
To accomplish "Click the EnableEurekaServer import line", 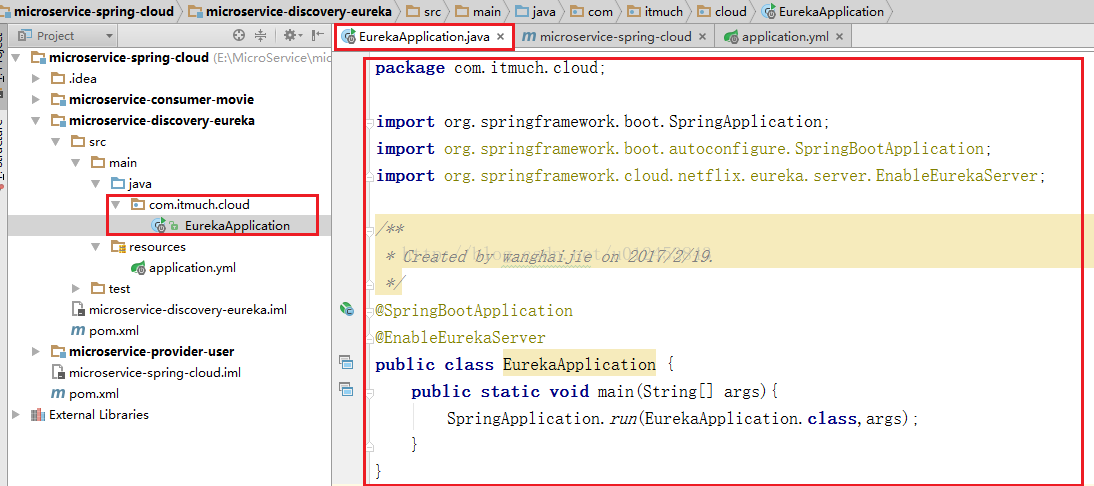I will pos(711,176).
